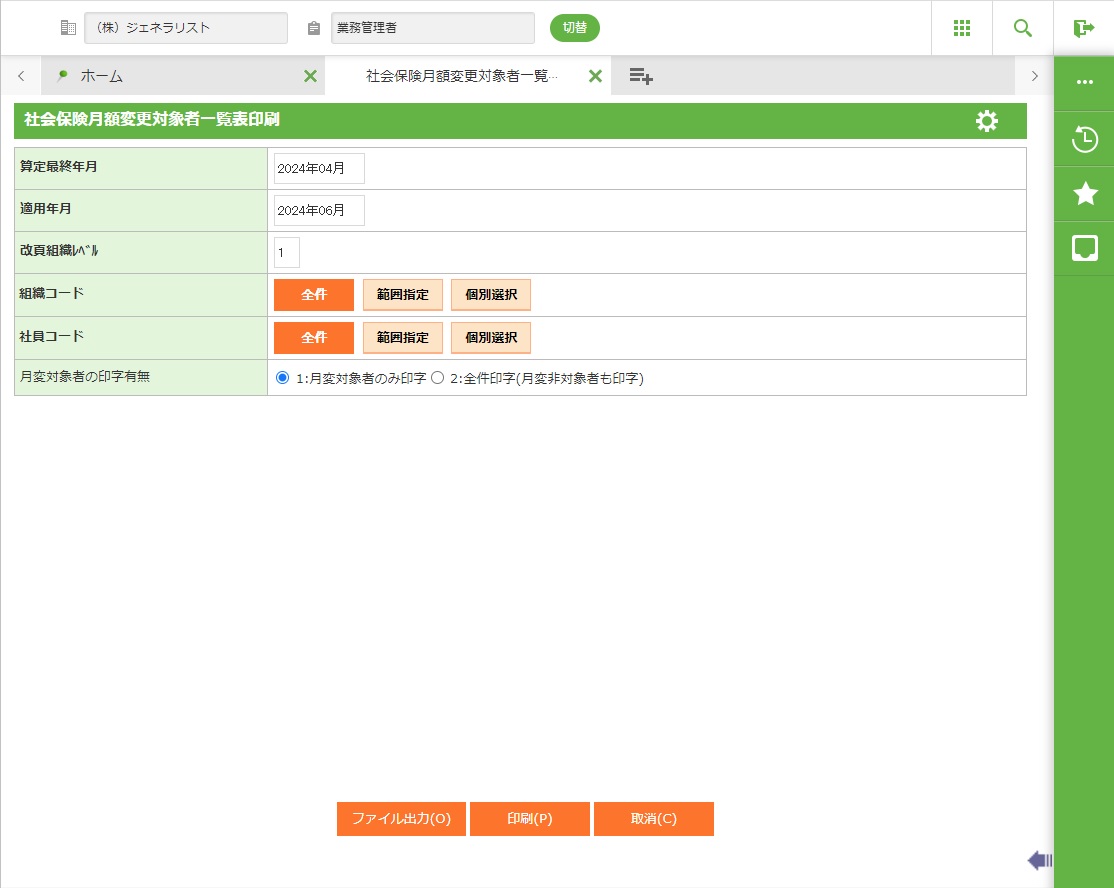Viewport: 1114px width, 888px height.
Task: Click the 改頁組織レベル input field
Action: 287,252
